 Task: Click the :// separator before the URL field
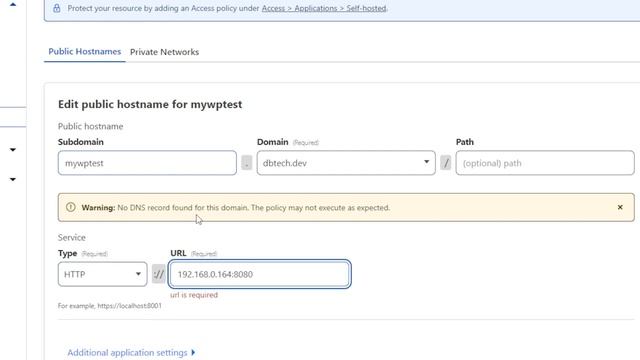158,274
